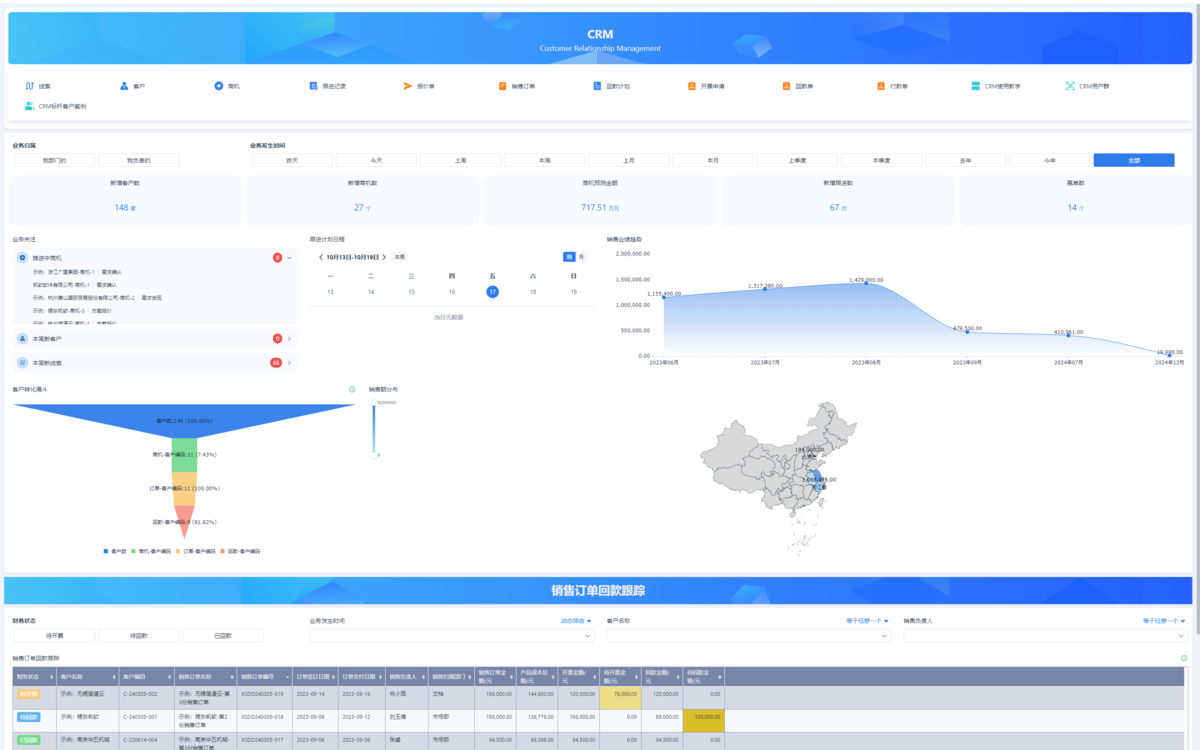Open the 销售负责人 filter dropdown
The image size is (1200, 750).
pos(1045,635)
